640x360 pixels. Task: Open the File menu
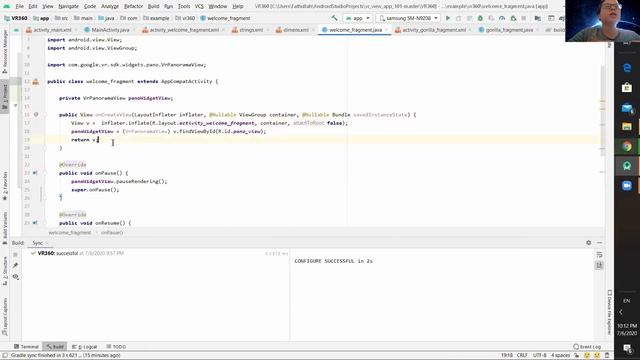(20, 6)
